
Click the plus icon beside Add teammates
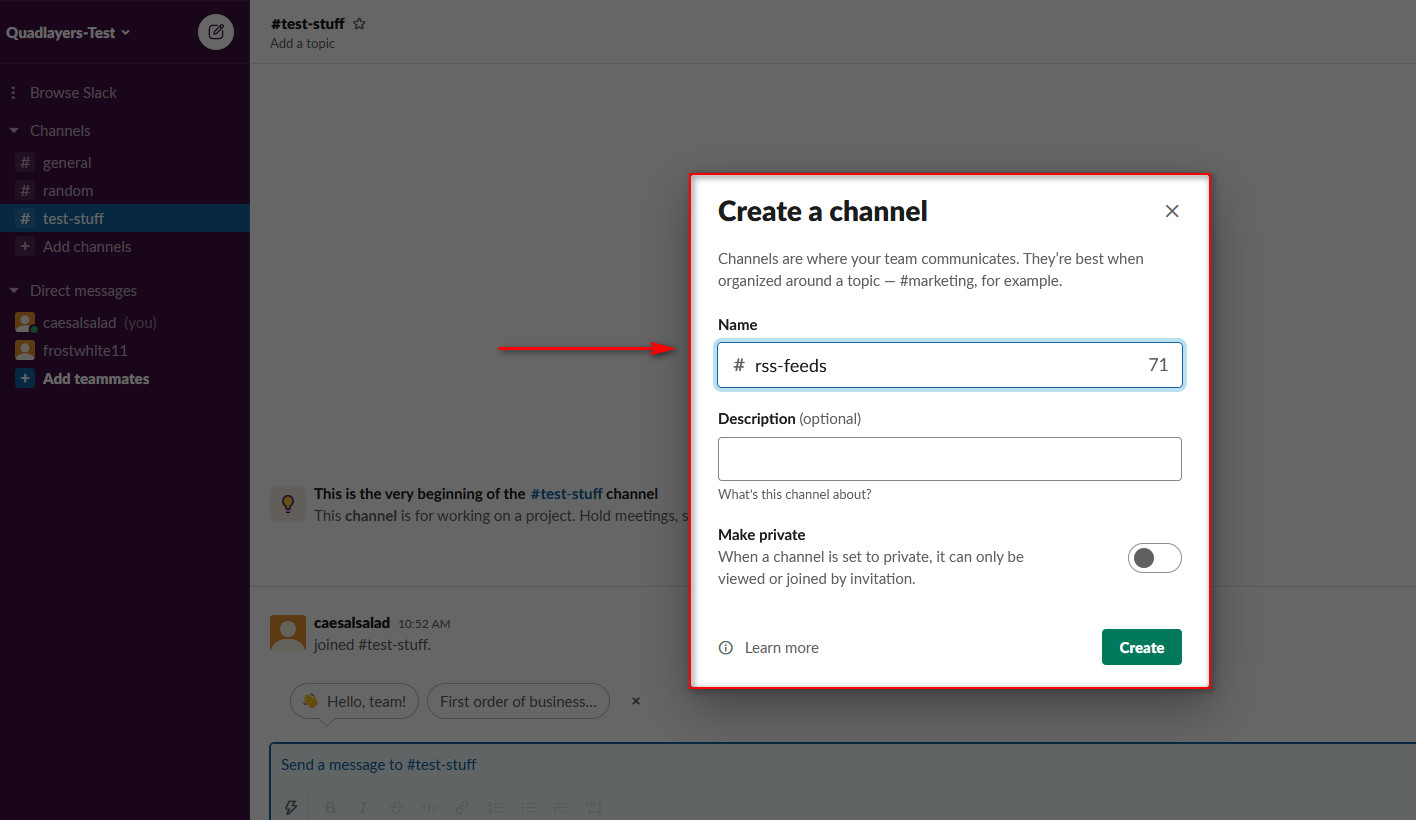[25, 379]
